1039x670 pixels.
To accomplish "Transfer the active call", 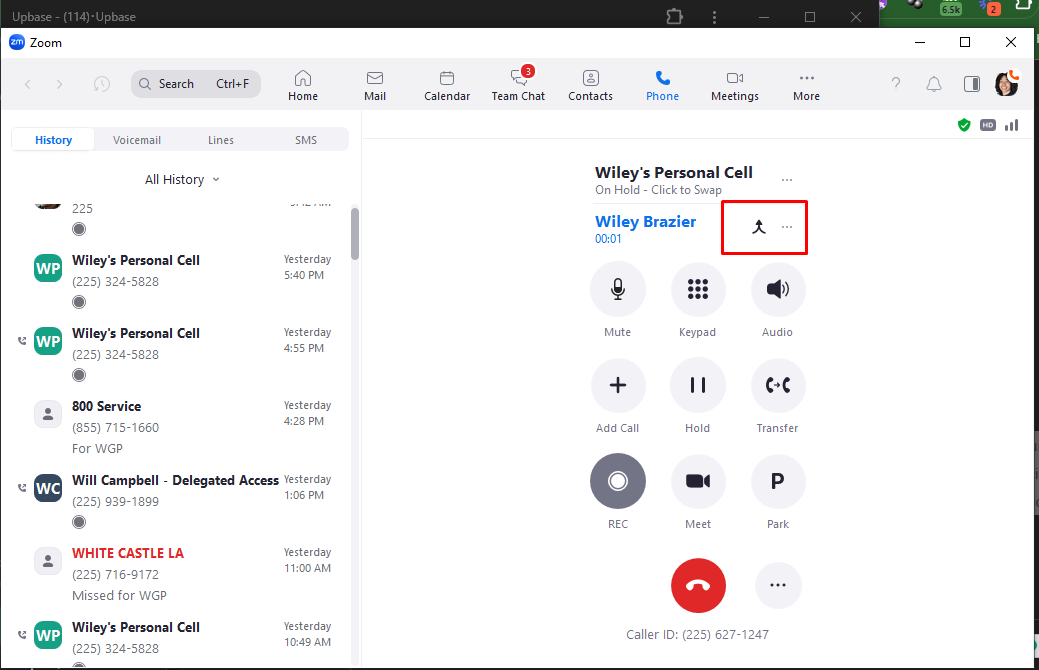I will (778, 386).
